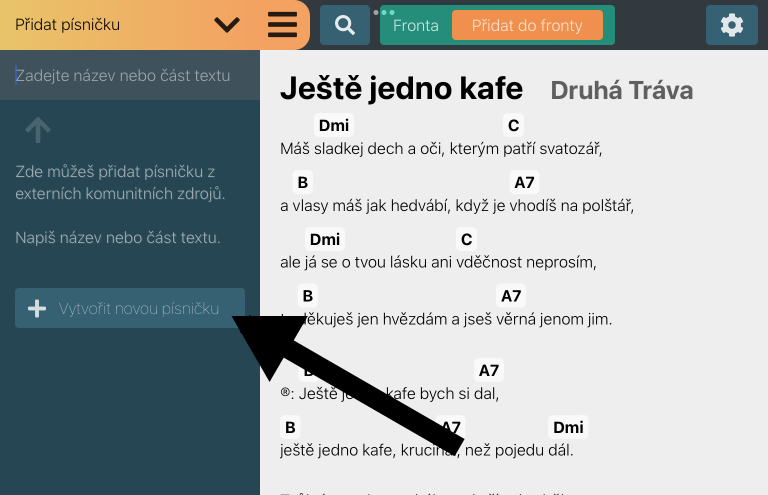
Task: Click the A7 chord above kafe bych si dal
Action: pos(489,370)
